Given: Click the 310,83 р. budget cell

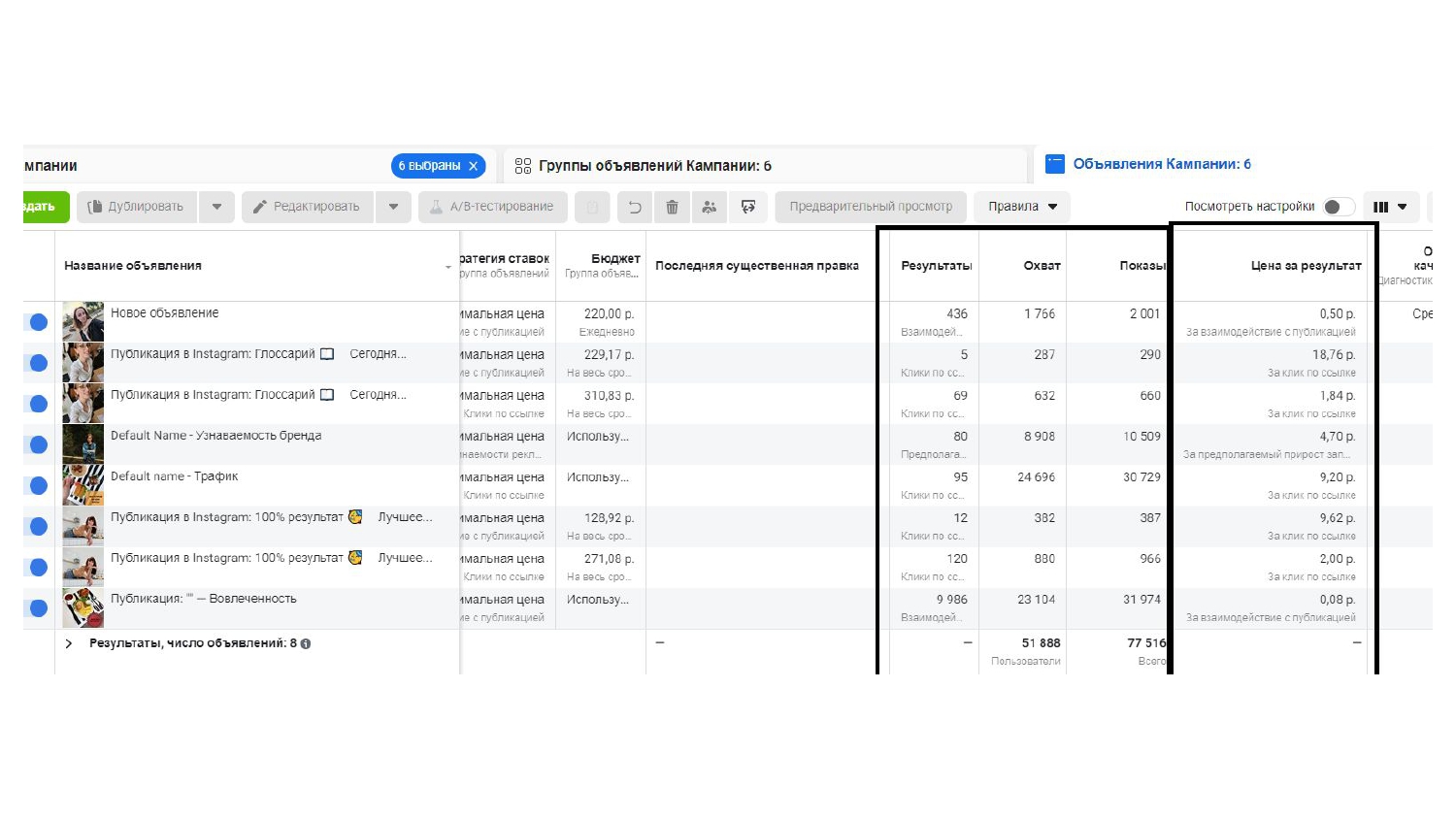Looking at the screenshot, I should pyautogui.click(x=609, y=396).
